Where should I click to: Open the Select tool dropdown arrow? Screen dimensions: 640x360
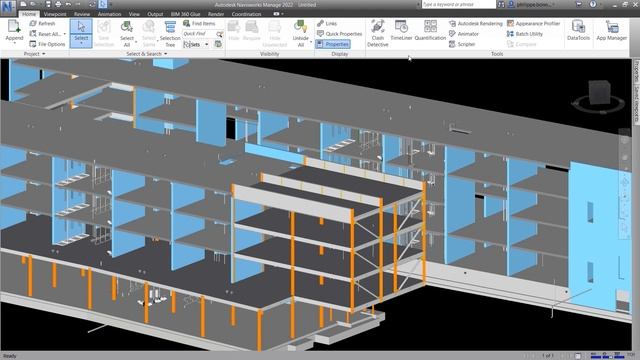tap(81, 43)
